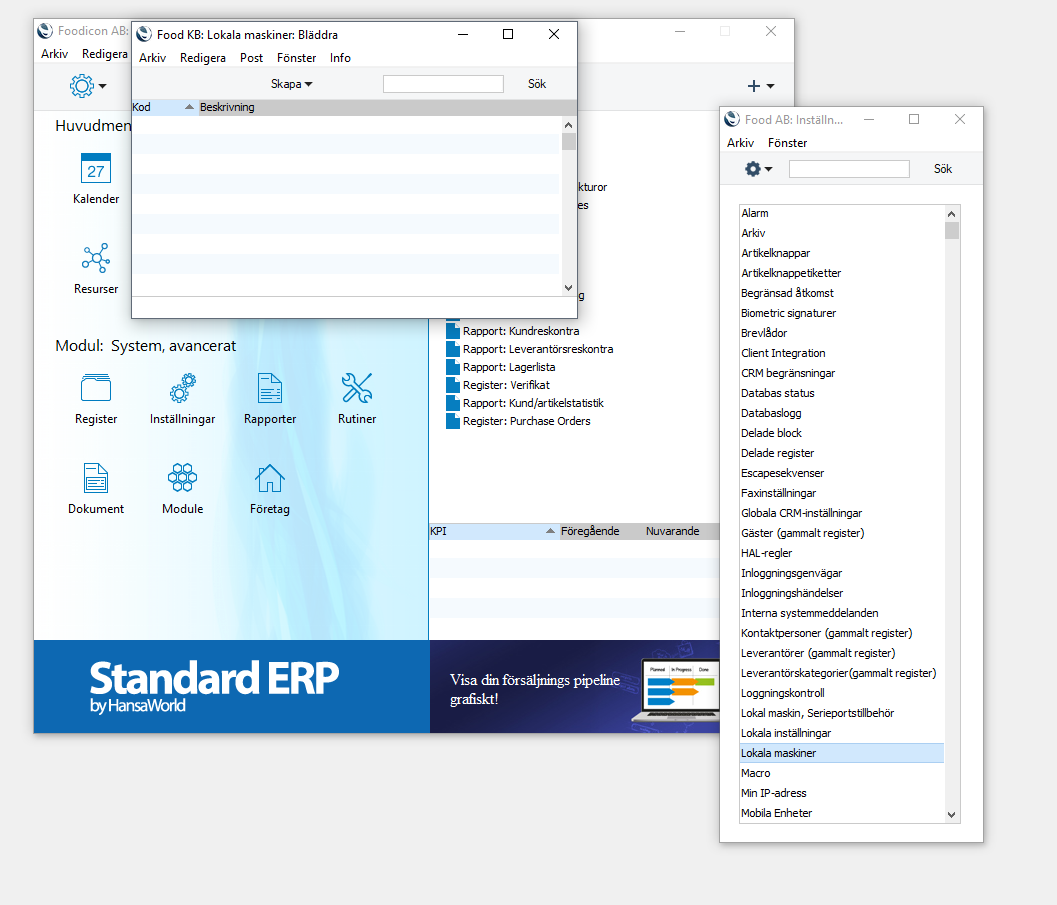
Task: Open the Register folder icon
Action: pos(96,388)
